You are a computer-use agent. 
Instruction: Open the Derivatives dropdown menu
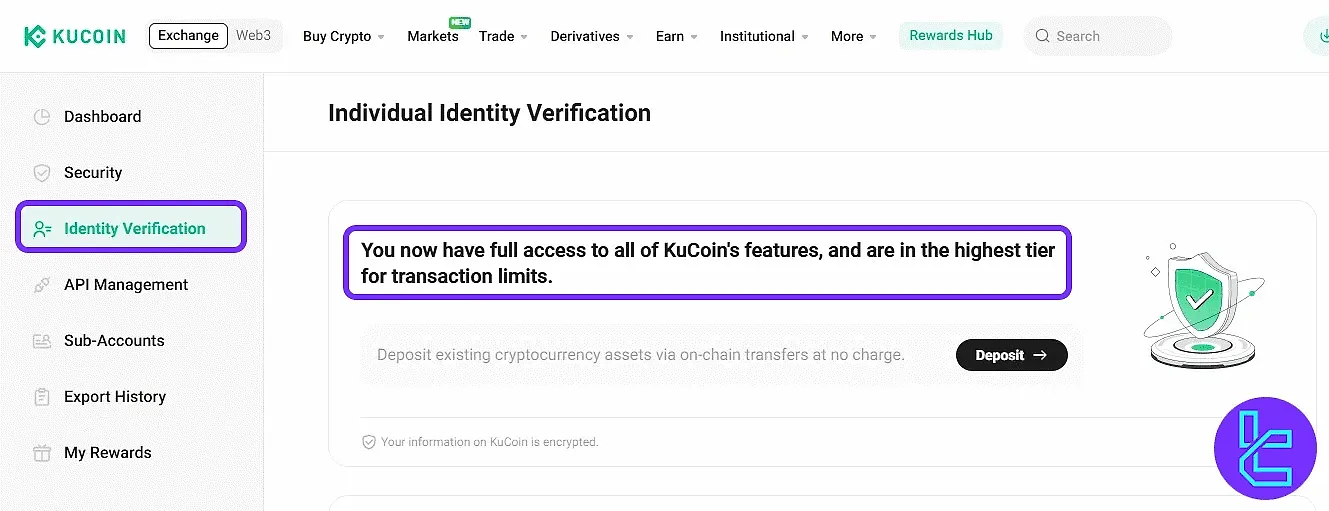coord(591,37)
